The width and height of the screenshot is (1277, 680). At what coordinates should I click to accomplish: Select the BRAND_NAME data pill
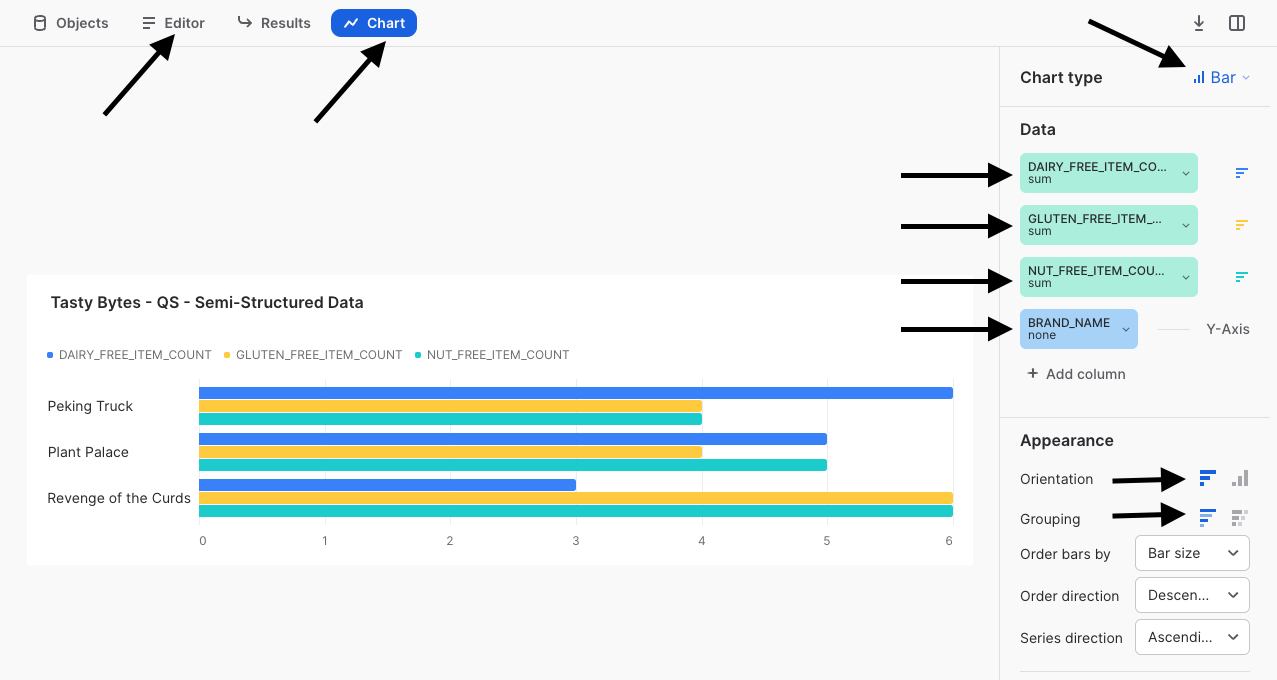pyautogui.click(x=1078, y=328)
